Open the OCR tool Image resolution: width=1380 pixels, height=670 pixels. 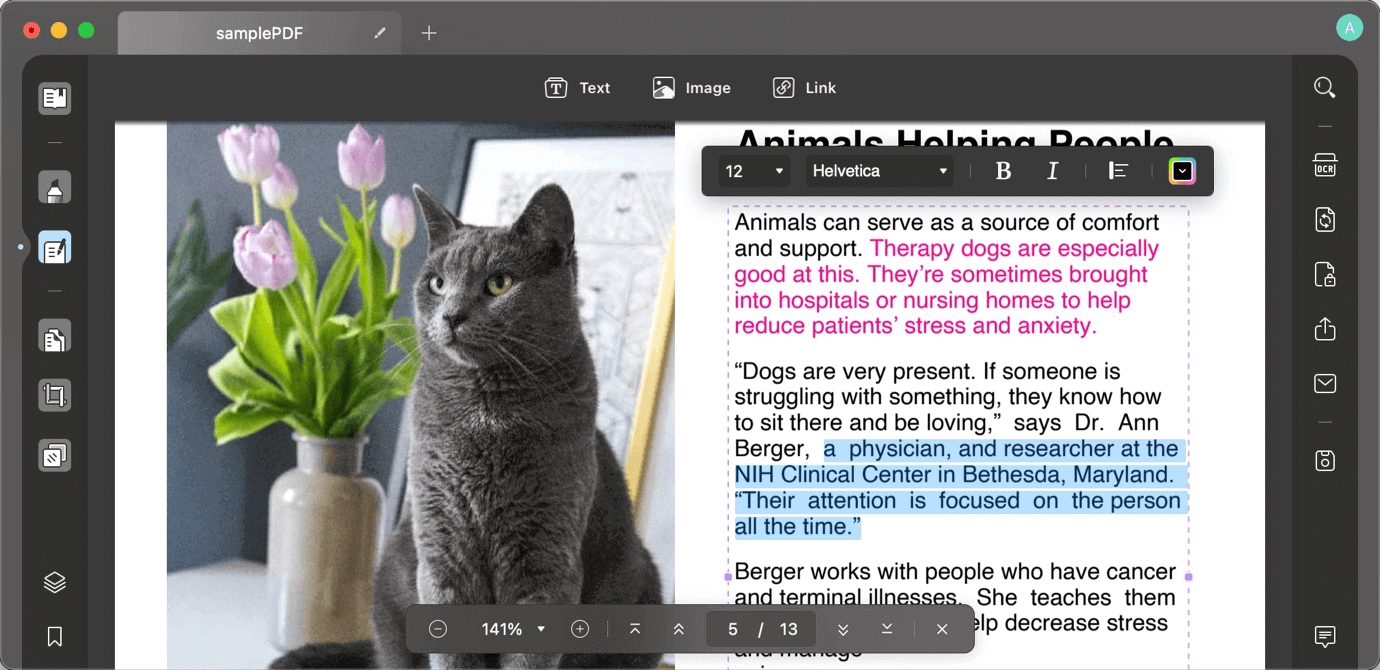click(1324, 166)
